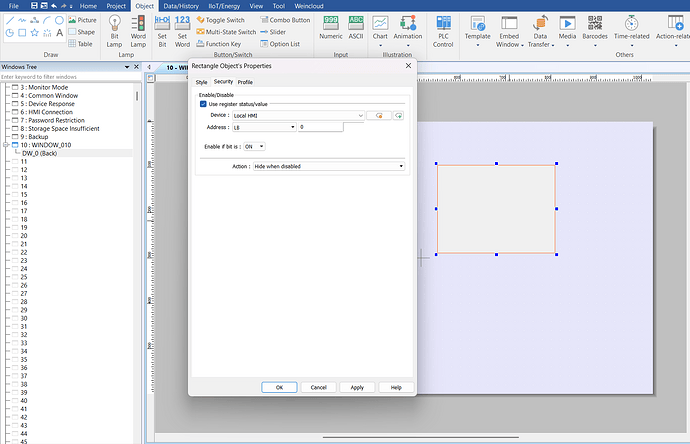Click the address value input field
The width and height of the screenshot is (690, 444).
click(x=319, y=127)
